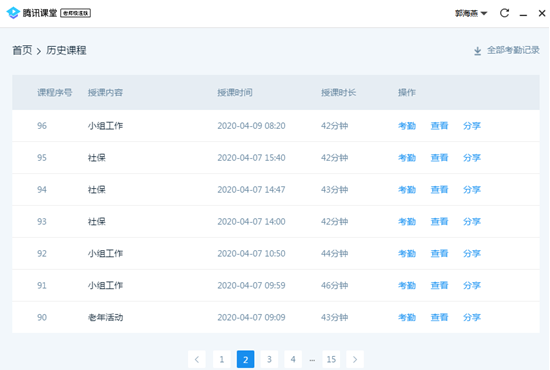Click 查看 for course 91
The height and width of the screenshot is (370, 550).
(439, 285)
